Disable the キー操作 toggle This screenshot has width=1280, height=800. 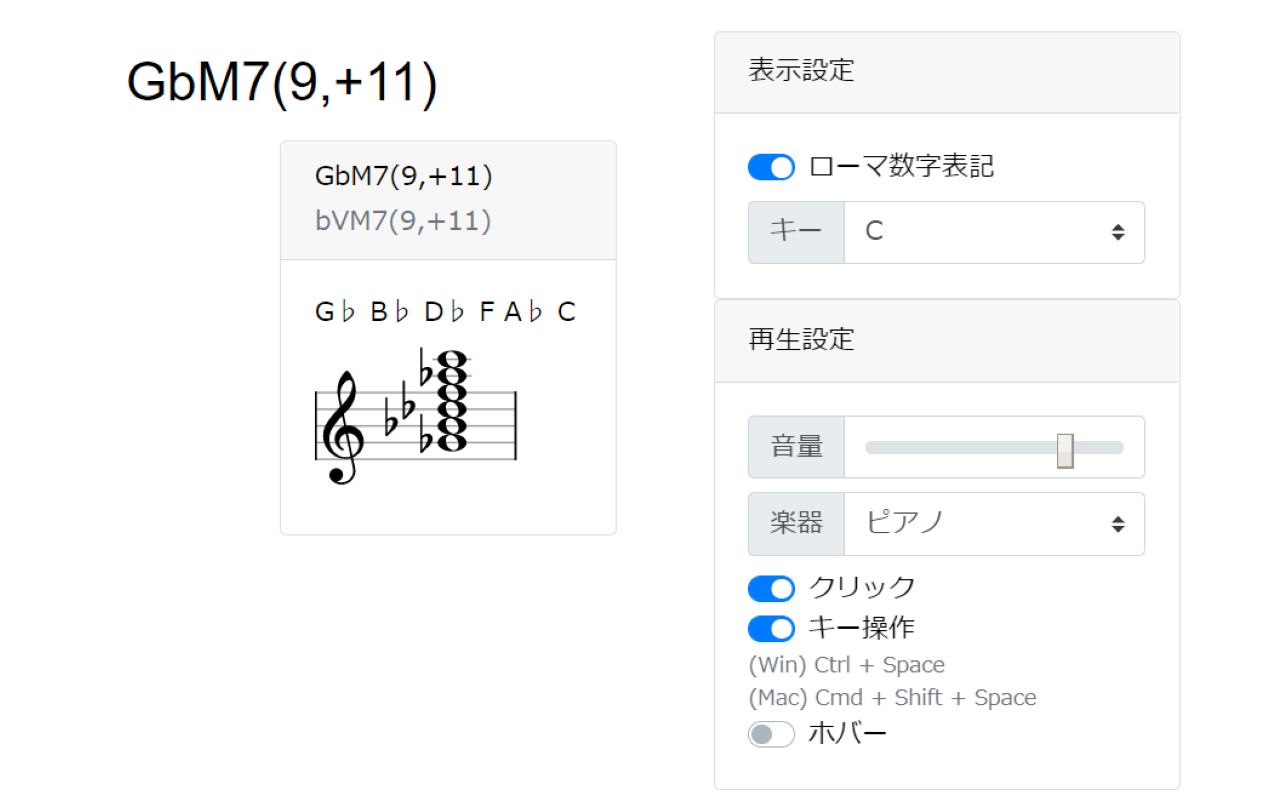771,628
